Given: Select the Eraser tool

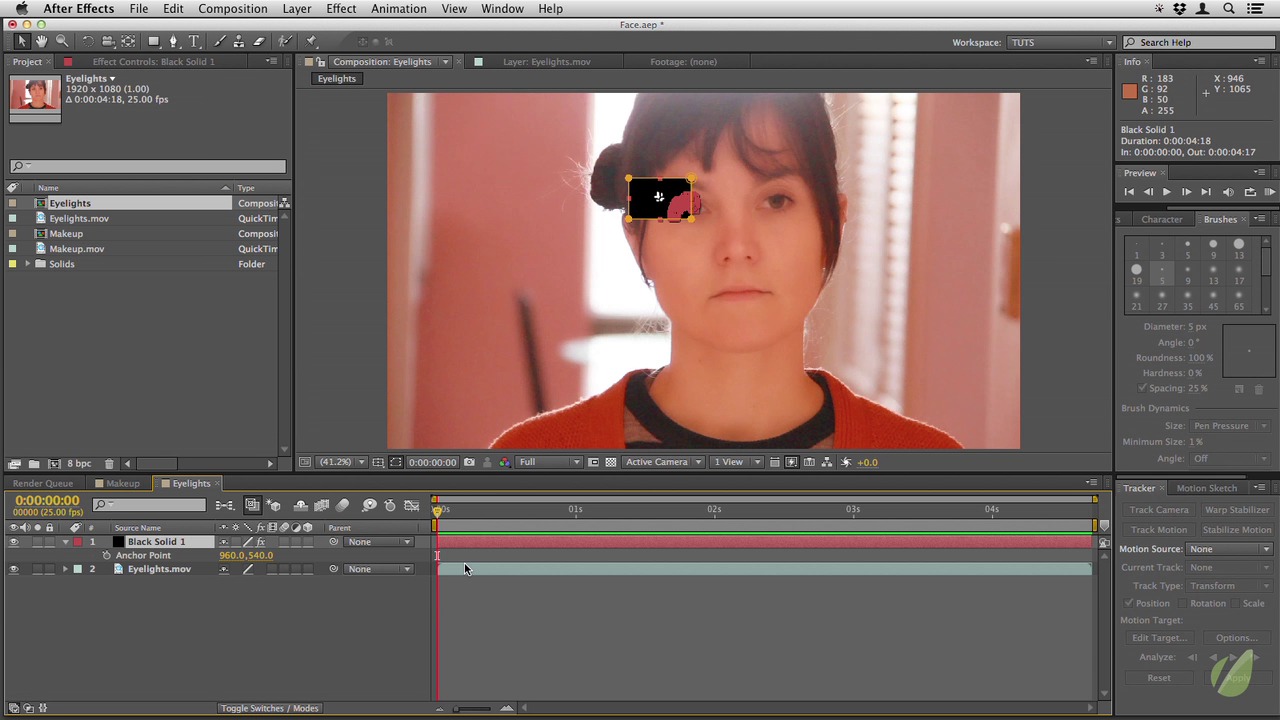Looking at the screenshot, I should coord(258,41).
